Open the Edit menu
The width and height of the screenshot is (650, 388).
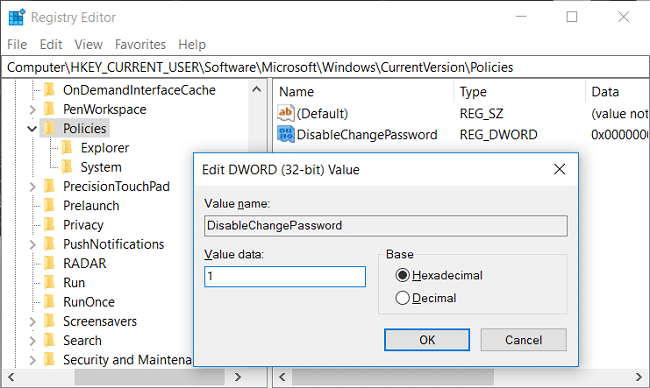51,44
